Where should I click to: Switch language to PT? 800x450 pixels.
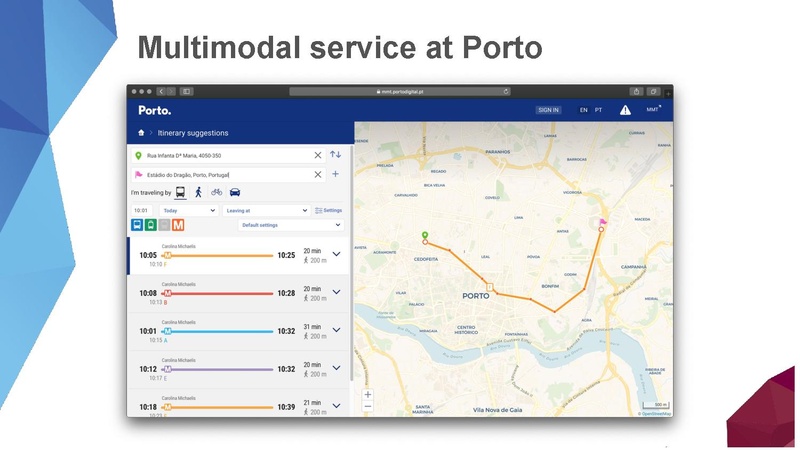coord(598,110)
